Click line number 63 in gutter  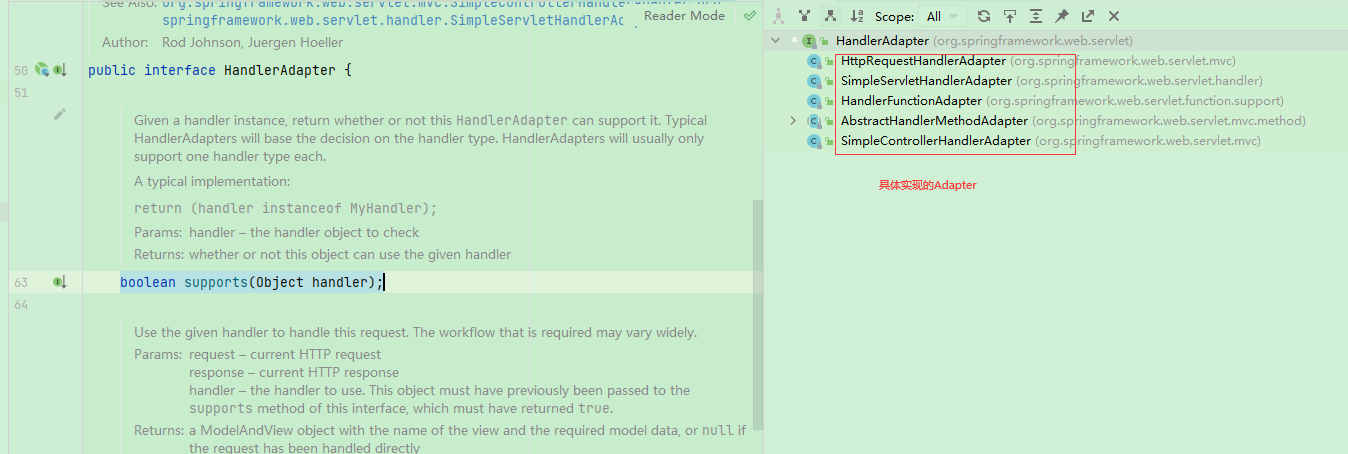tap(20, 283)
